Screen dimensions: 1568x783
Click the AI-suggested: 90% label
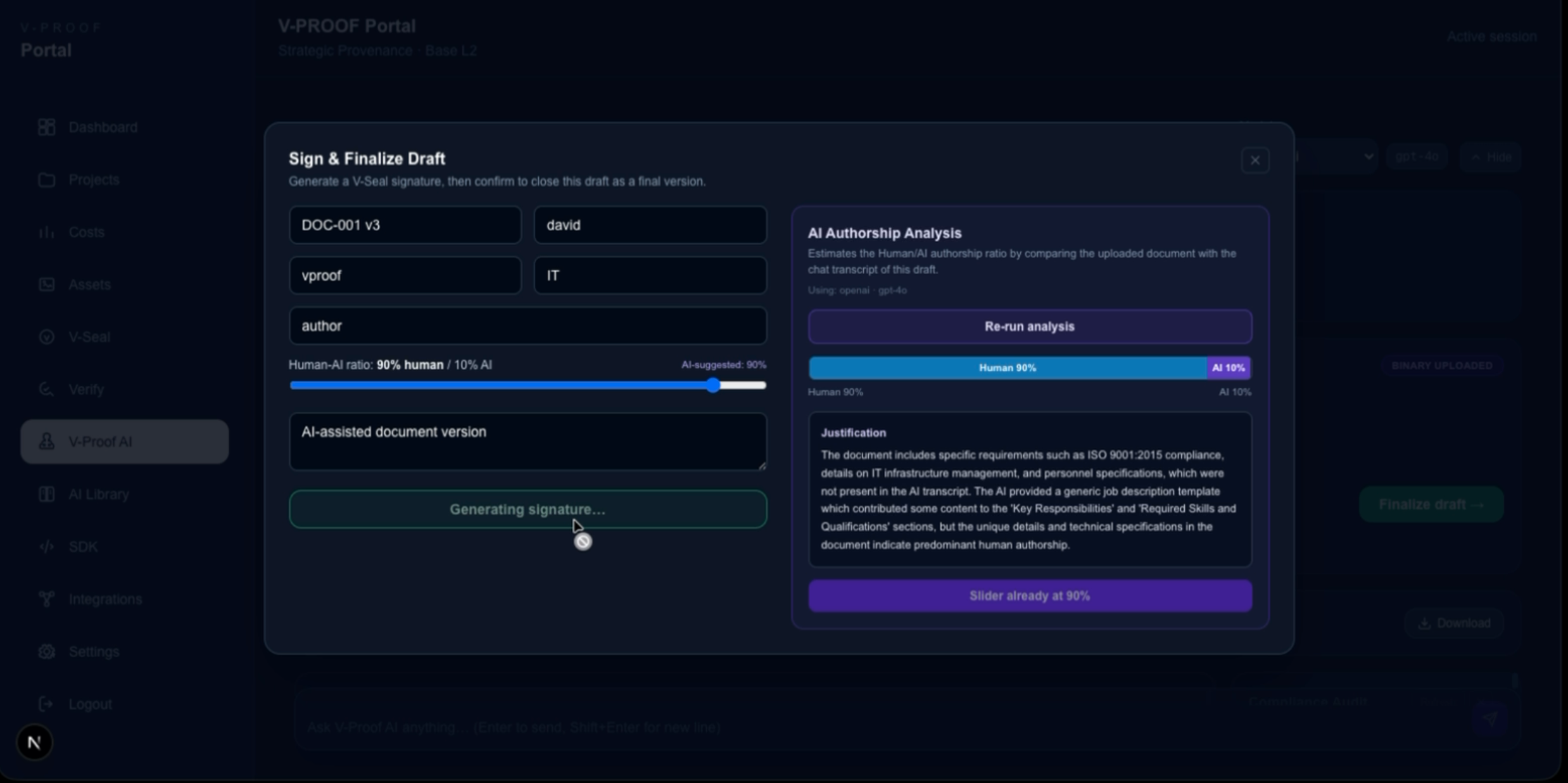pyautogui.click(x=724, y=365)
